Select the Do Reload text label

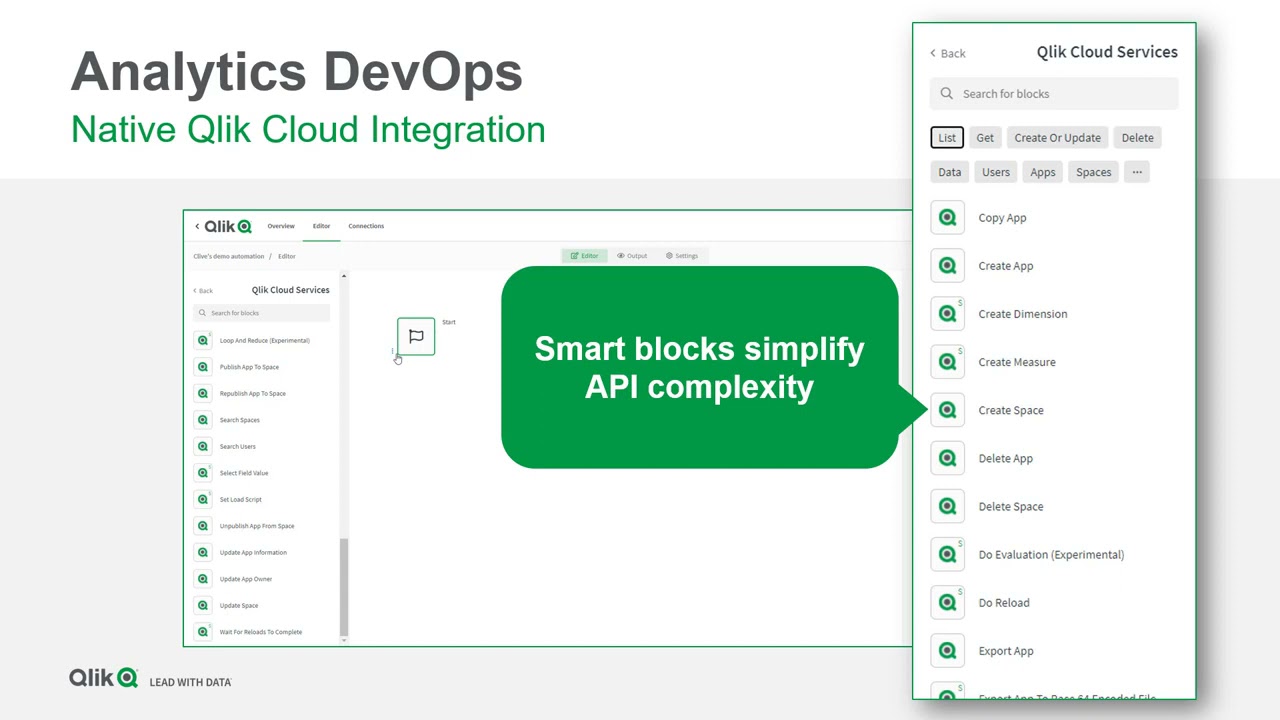click(1004, 602)
